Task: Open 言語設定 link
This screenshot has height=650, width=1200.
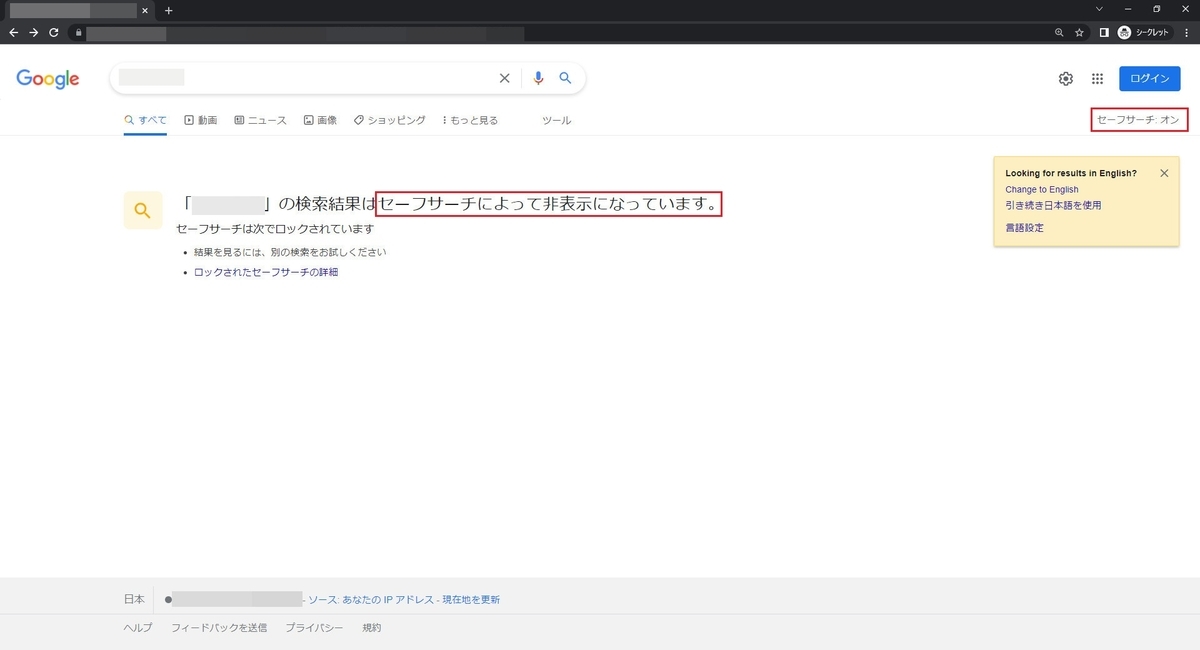Action: pos(1025,228)
